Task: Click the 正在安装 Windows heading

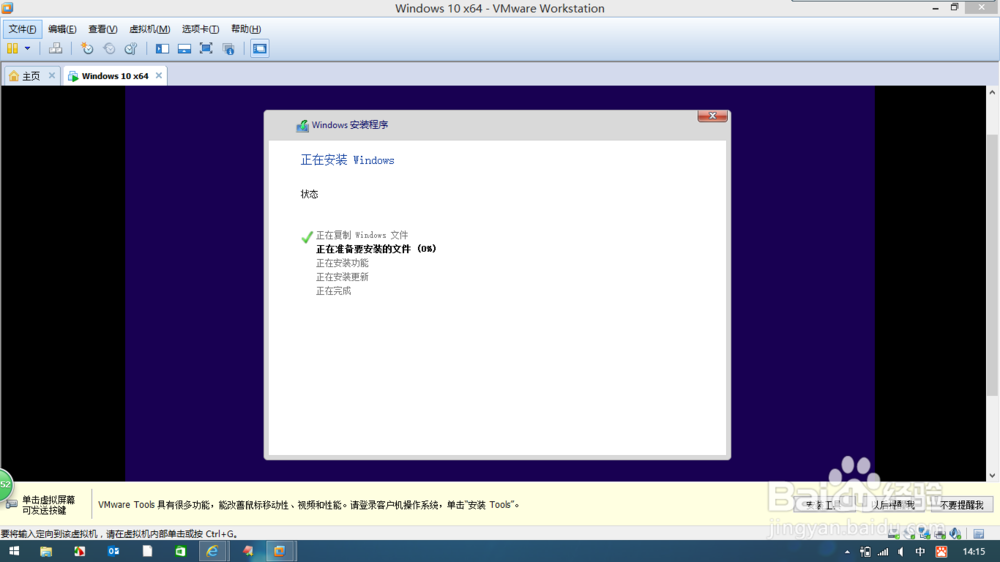Action: 348,160
